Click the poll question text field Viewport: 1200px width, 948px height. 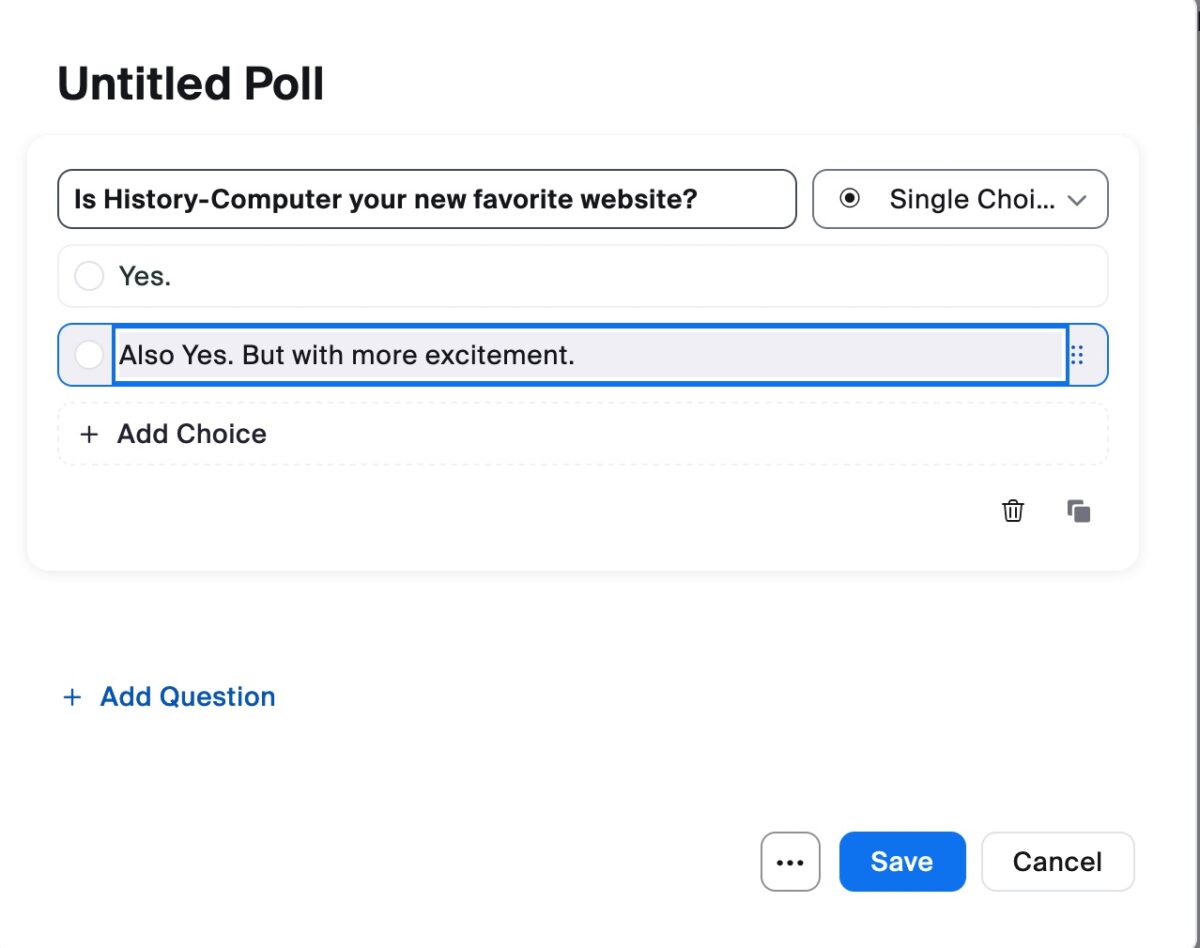click(427, 199)
